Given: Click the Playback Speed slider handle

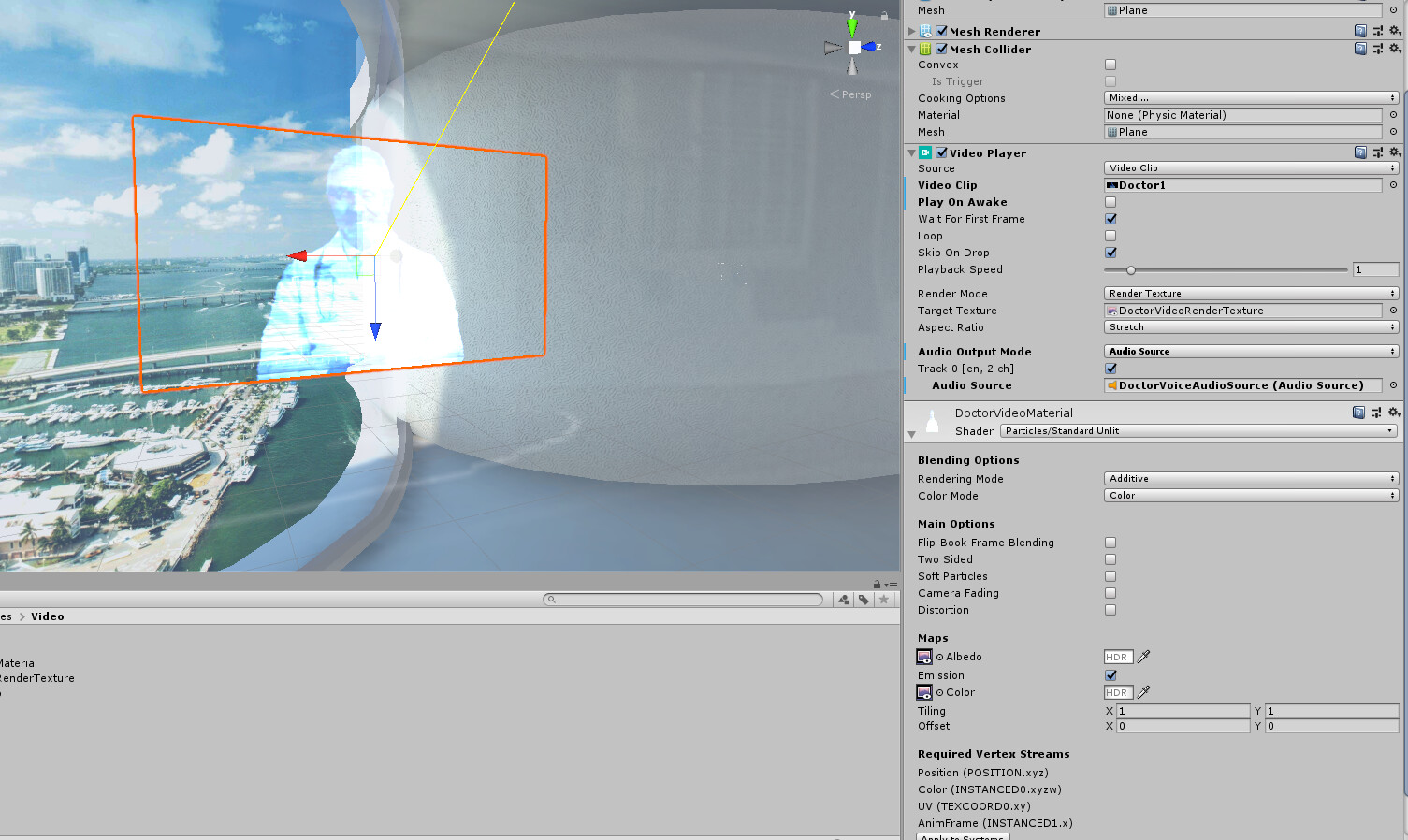Looking at the screenshot, I should (1129, 269).
